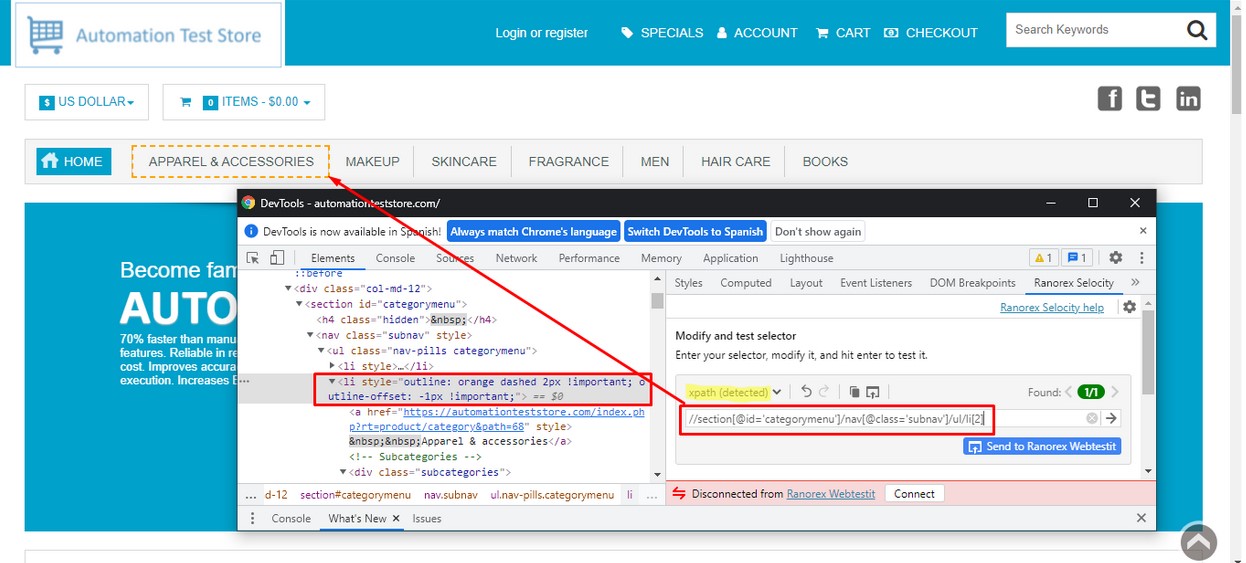The image size is (1246, 563).
Task: Open the Issues drawer tab
Action: [427, 518]
